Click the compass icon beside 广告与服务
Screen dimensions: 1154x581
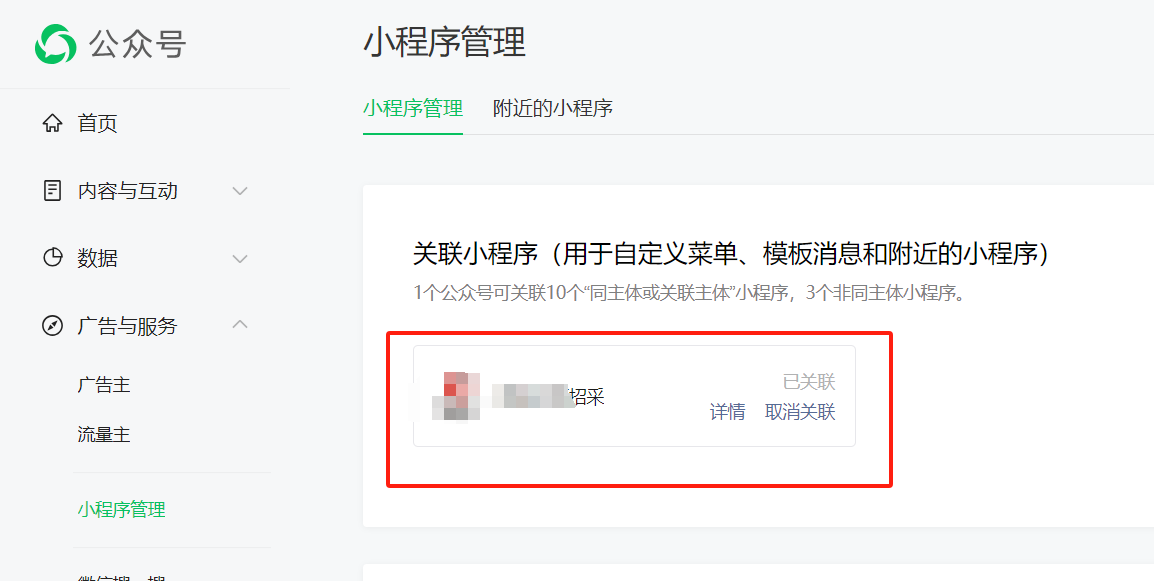[52, 325]
